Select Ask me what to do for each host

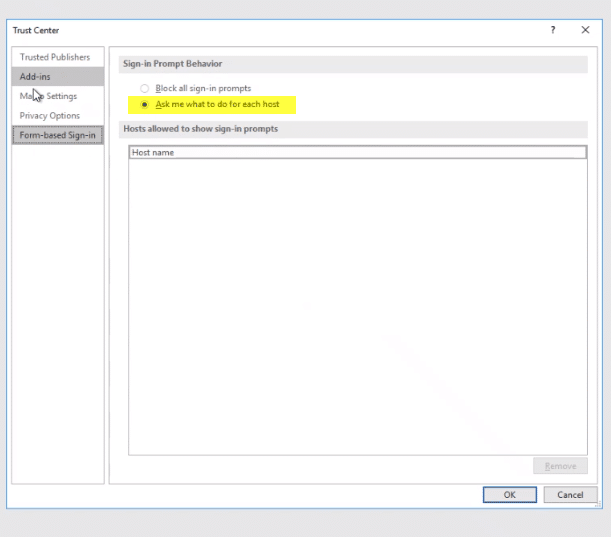[x=145, y=104]
